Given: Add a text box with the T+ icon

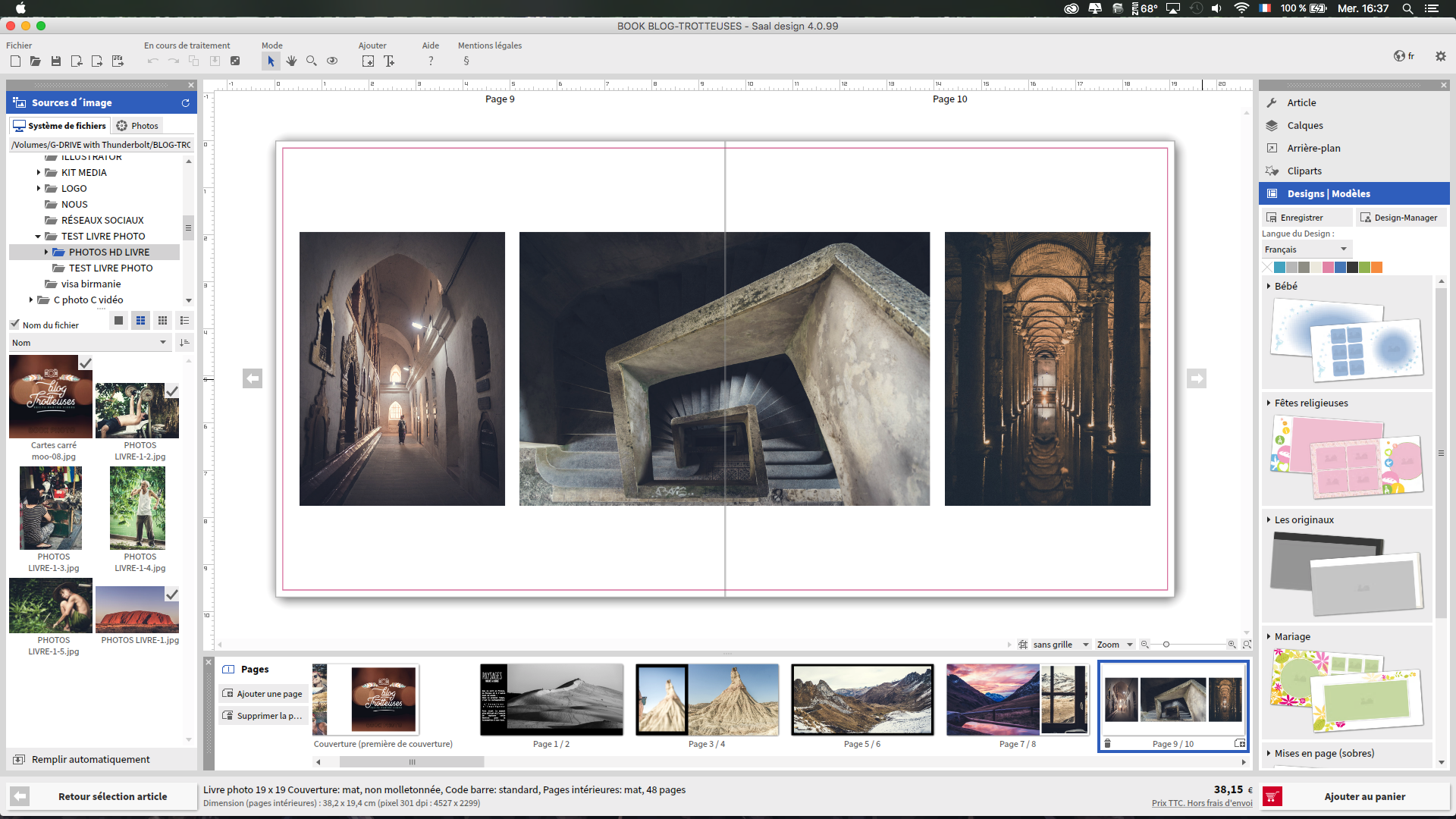Looking at the screenshot, I should 389,61.
